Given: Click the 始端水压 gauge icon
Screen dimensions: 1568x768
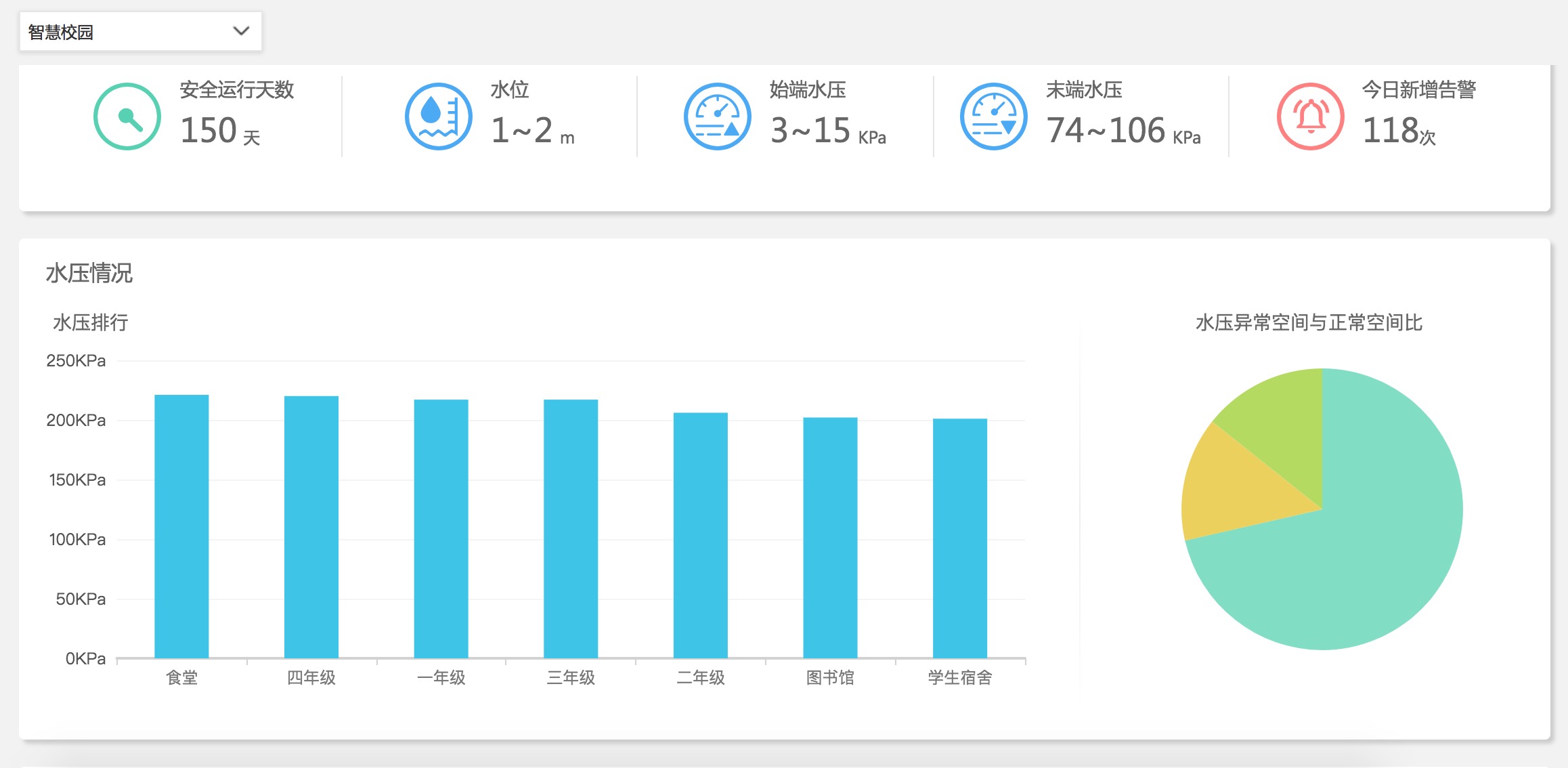Looking at the screenshot, I should tap(718, 116).
